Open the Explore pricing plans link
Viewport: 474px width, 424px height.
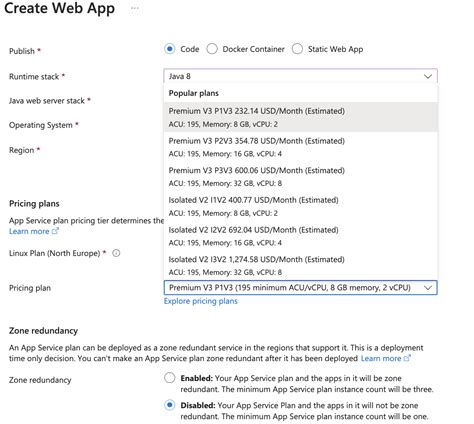[201, 301]
